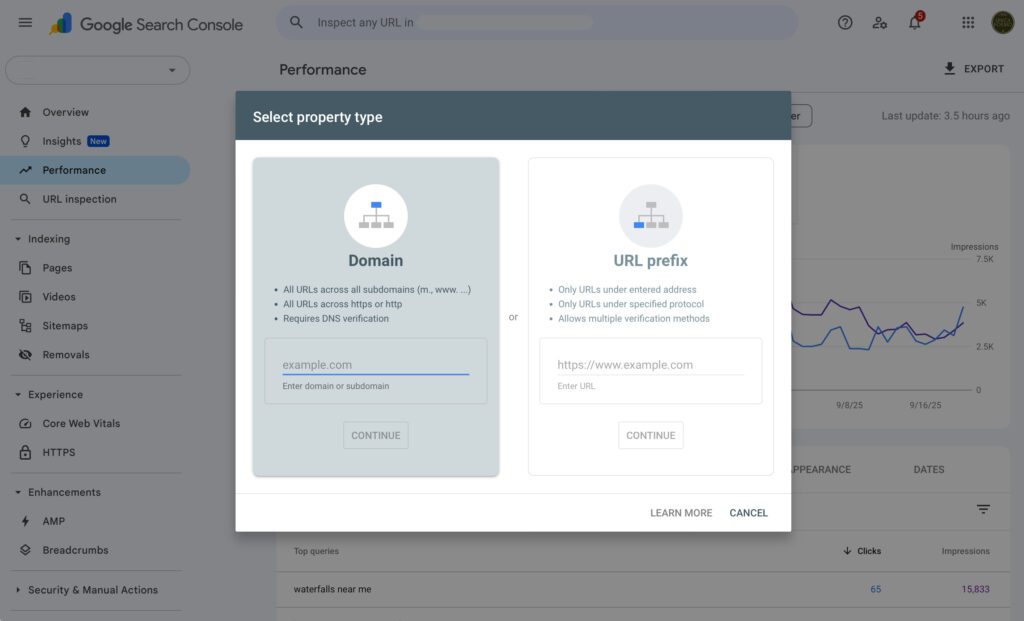The width and height of the screenshot is (1024, 621).
Task: Collapse the Indexing section
Action: (x=19, y=239)
